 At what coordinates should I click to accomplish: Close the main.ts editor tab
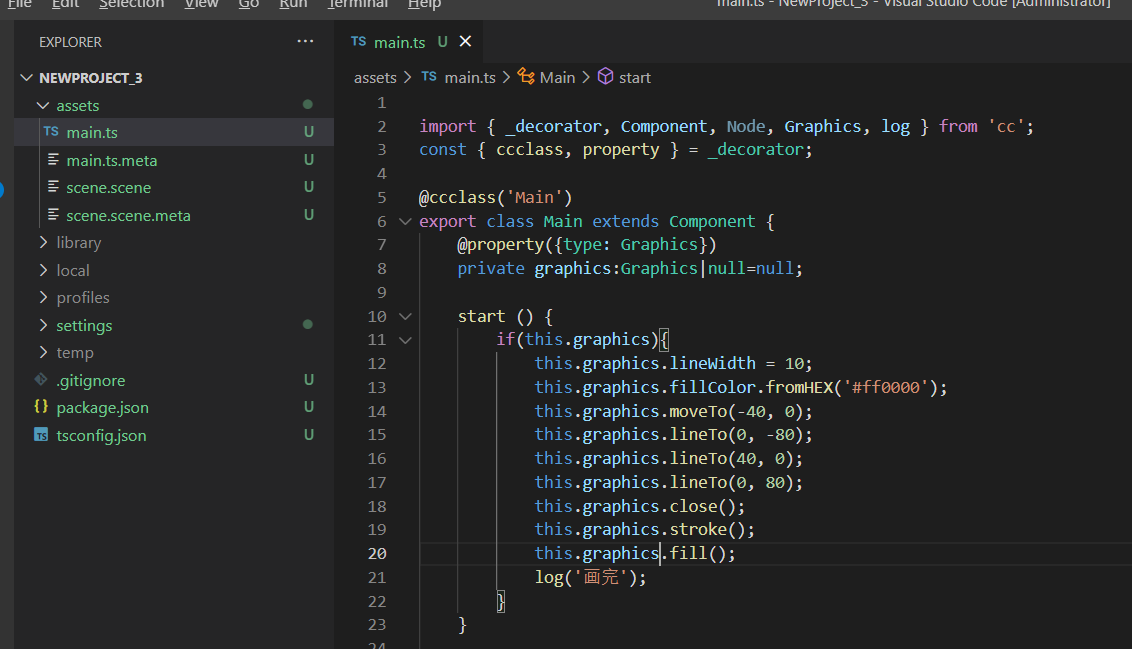point(465,42)
